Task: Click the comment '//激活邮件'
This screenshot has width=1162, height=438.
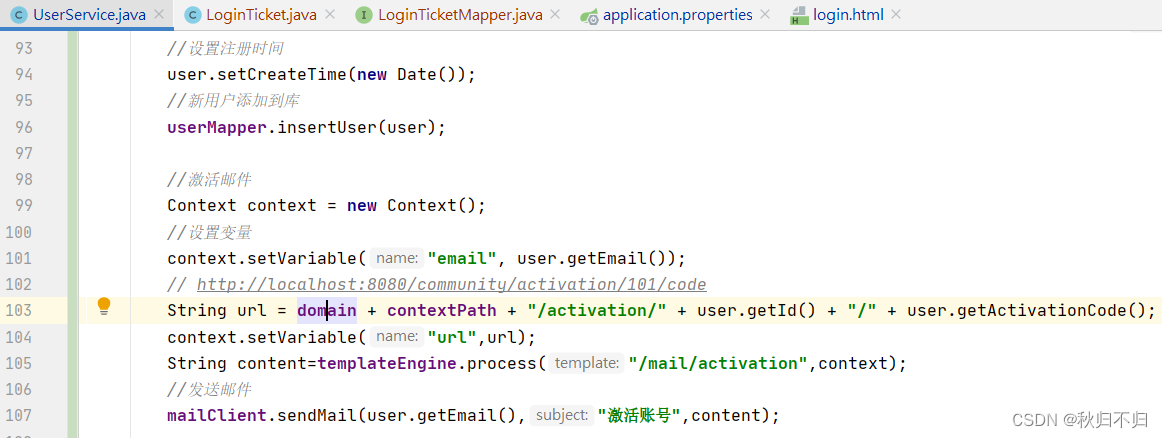Action: click(x=209, y=179)
